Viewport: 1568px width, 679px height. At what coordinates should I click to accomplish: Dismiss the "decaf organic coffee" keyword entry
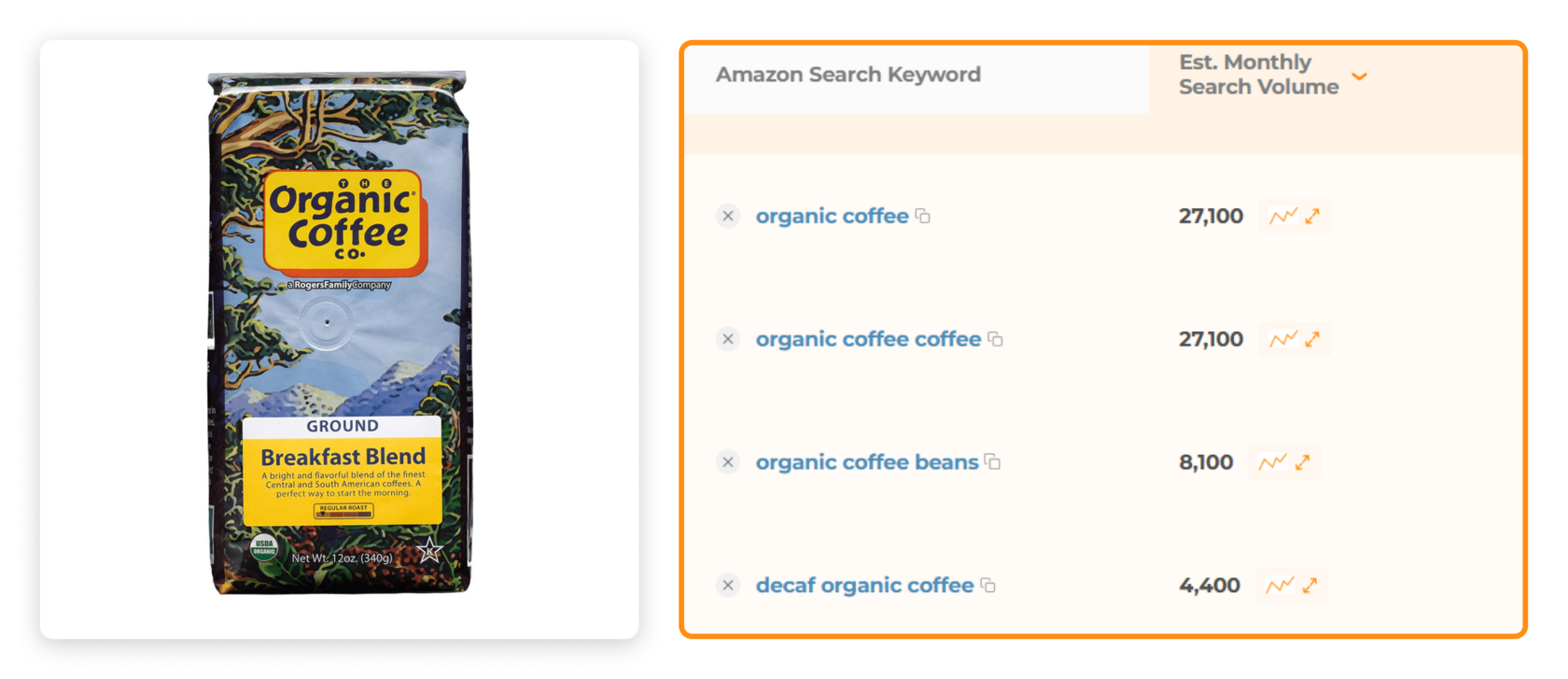[x=728, y=586]
